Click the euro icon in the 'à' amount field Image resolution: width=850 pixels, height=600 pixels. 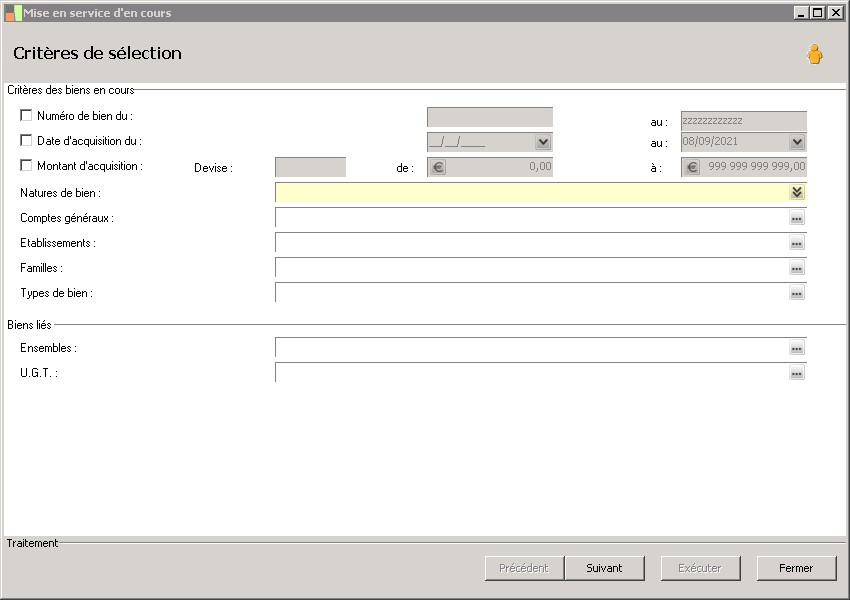click(692, 167)
